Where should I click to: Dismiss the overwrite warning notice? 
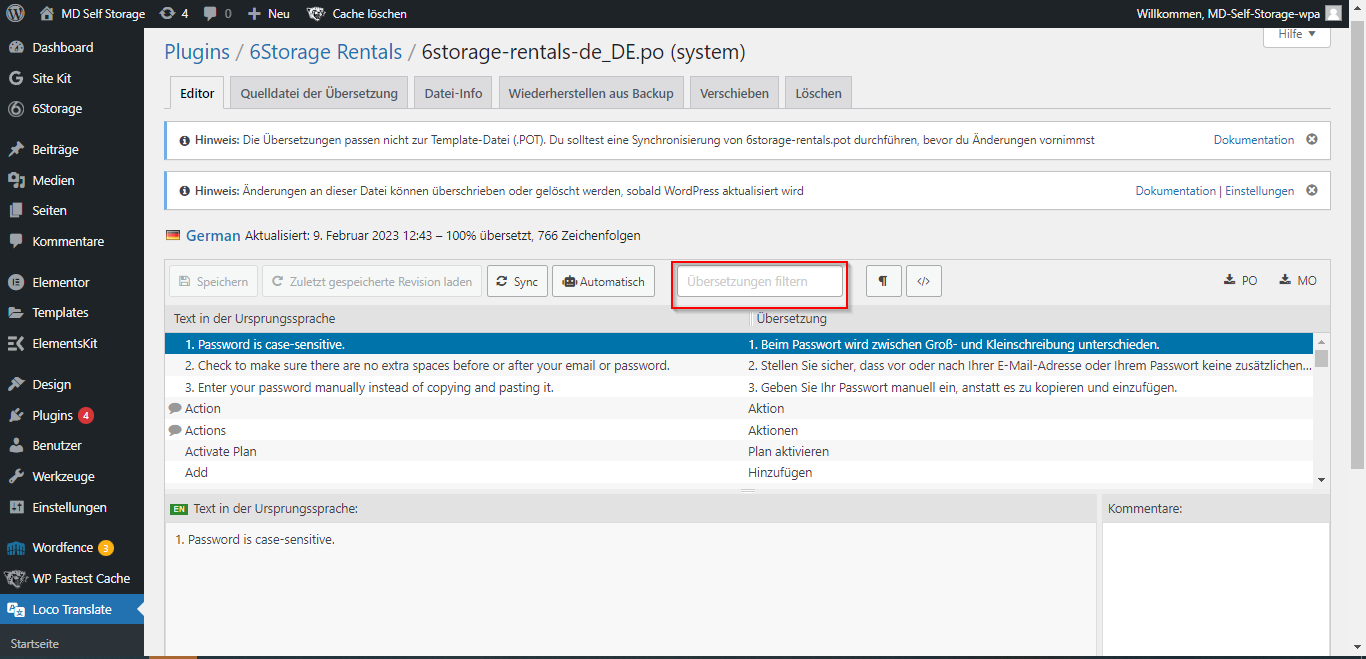[x=1312, y=190]
